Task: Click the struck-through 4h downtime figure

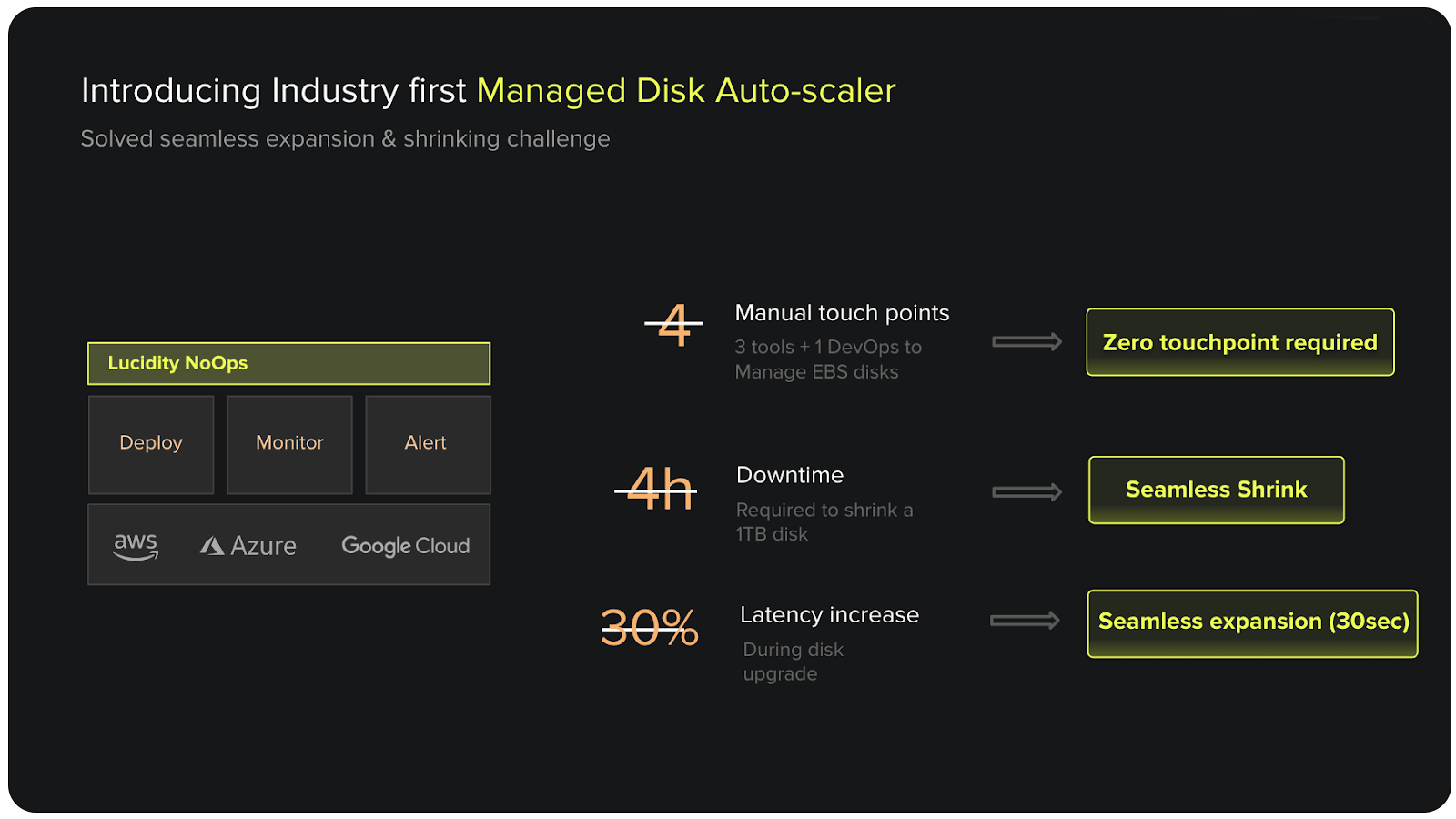Action: (657, 489)
